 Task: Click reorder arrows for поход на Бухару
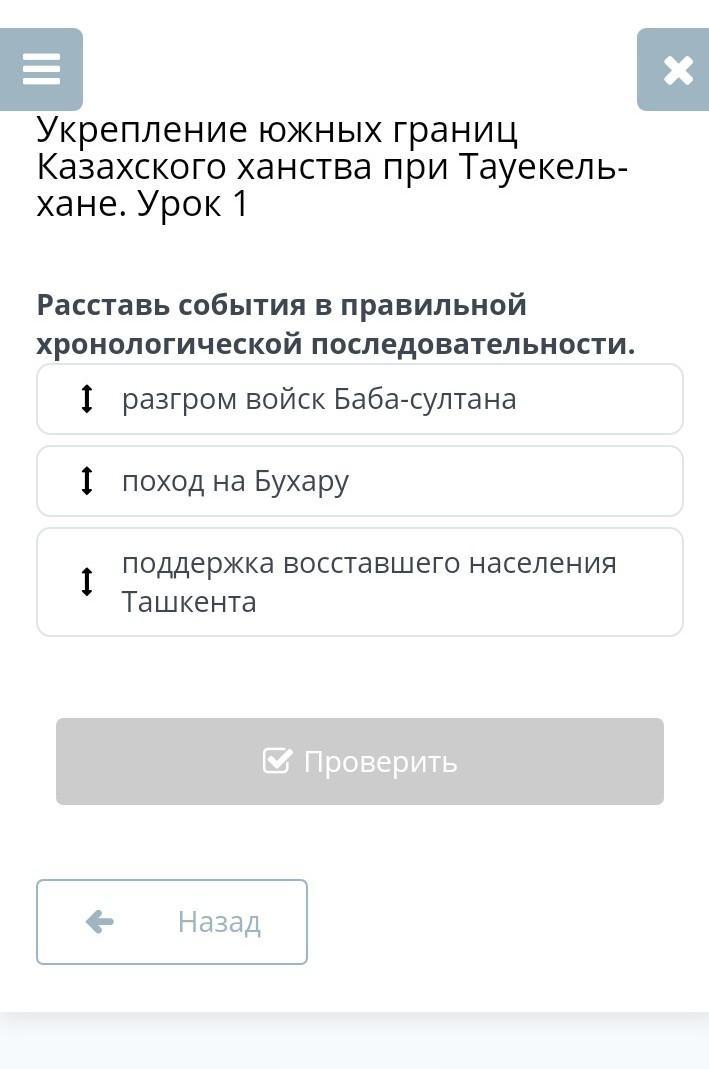87,481
